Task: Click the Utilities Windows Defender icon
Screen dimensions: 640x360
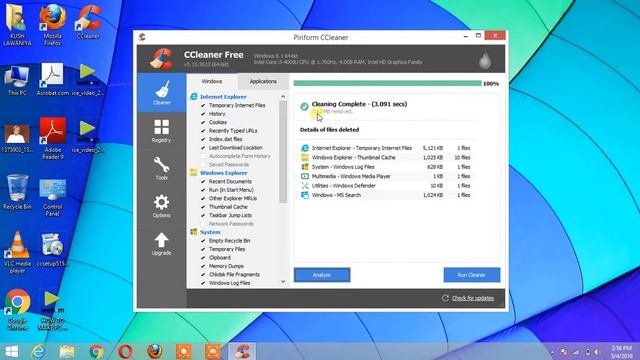Action: pos(305,185)
